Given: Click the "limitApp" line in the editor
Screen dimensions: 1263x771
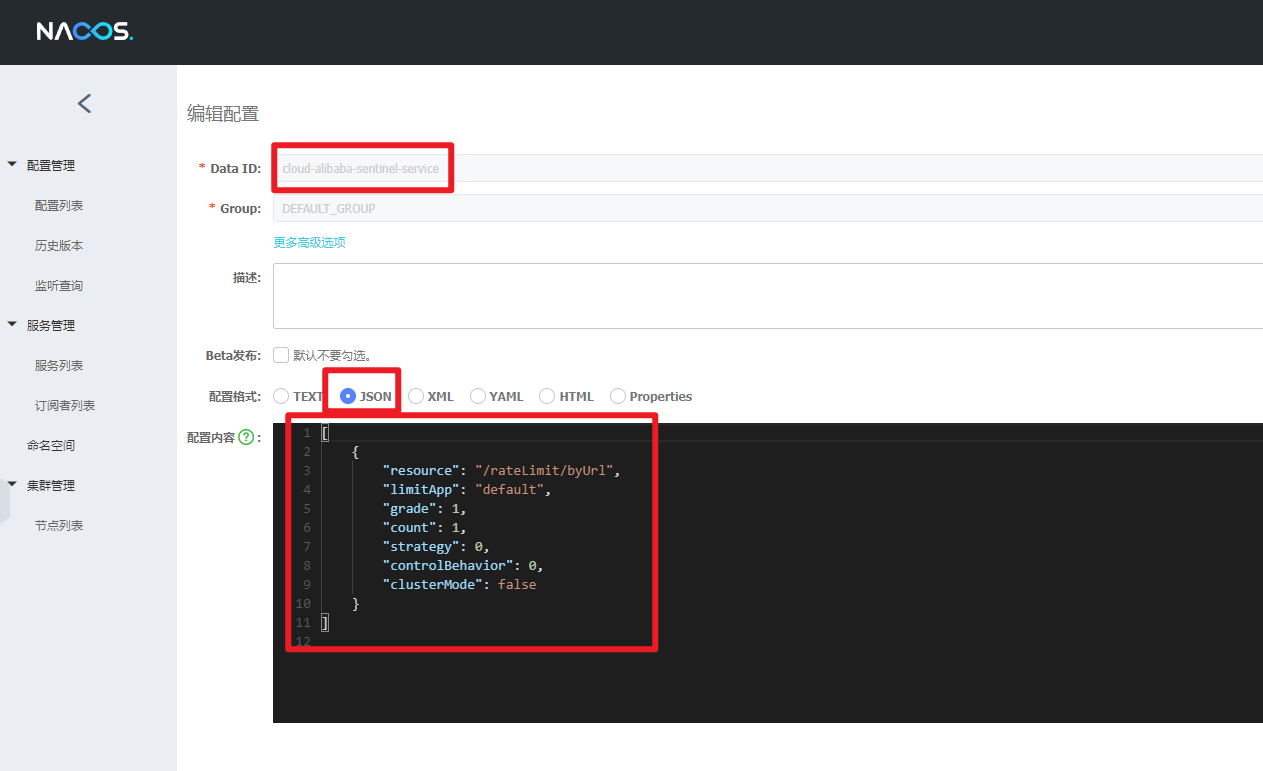Looking at the screenshot, I should (x=467, y=489).
